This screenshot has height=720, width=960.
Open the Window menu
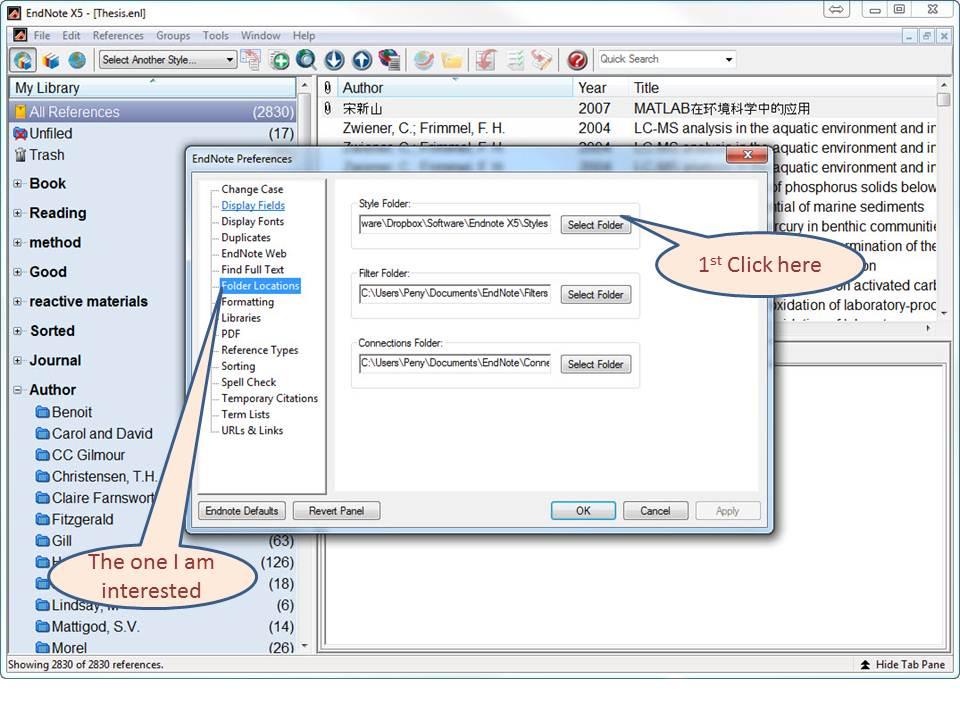(260, 36)
